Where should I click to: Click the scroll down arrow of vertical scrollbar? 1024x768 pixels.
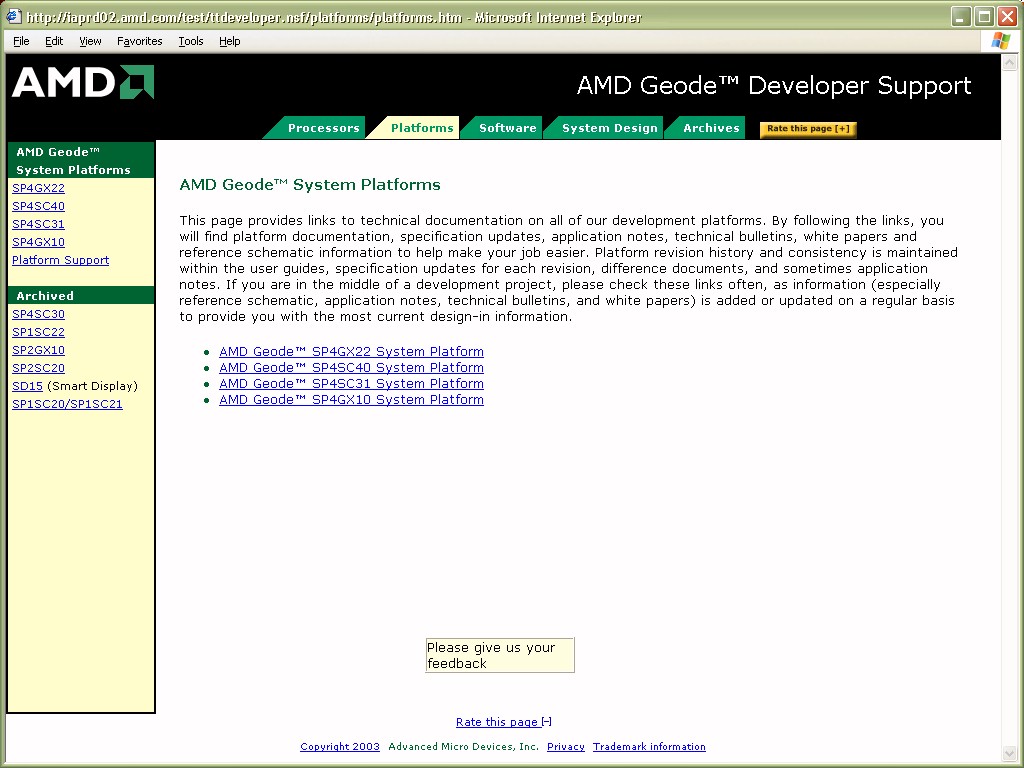pyautogui.click(x=1010, y=752)
